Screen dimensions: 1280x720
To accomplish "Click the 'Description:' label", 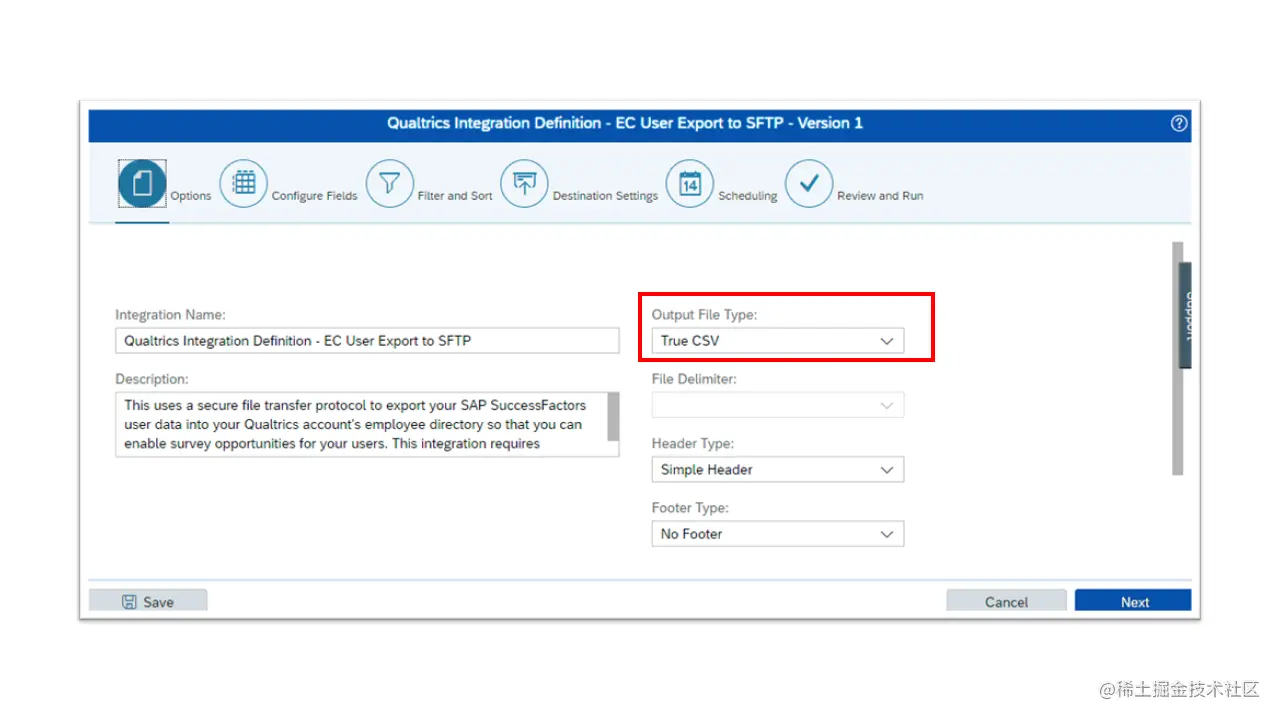I will (151, 379).
